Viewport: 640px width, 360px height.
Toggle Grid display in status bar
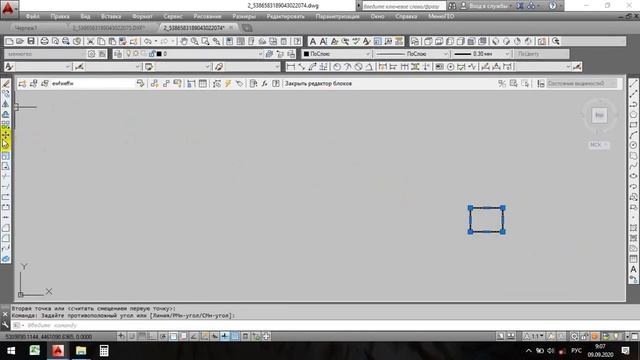click(x=142, y=336)
